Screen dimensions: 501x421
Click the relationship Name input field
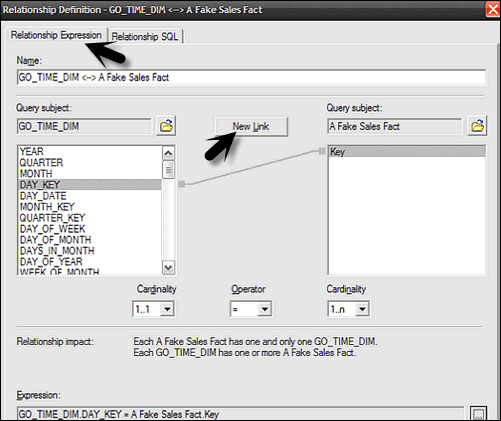coord(252,77)
